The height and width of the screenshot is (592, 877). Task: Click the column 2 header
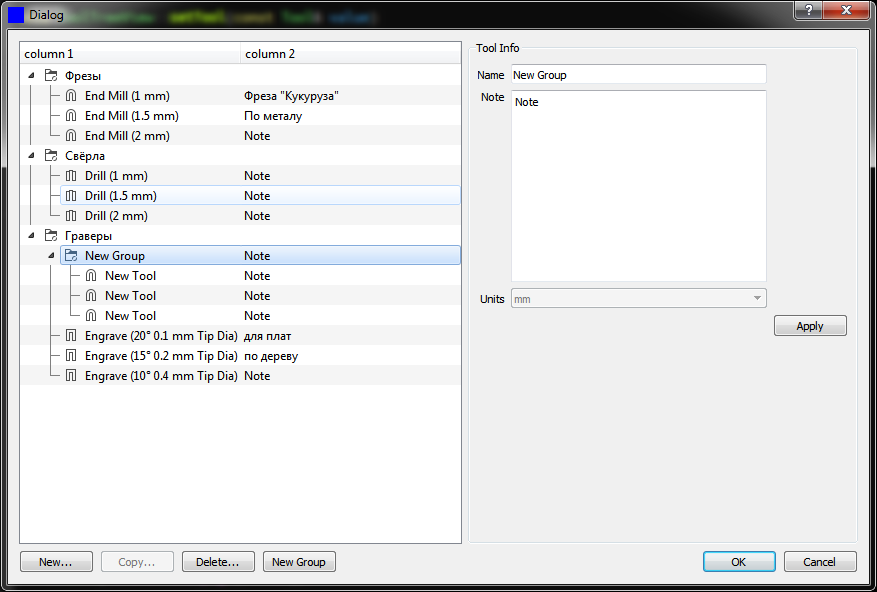(x=351, y=54)
